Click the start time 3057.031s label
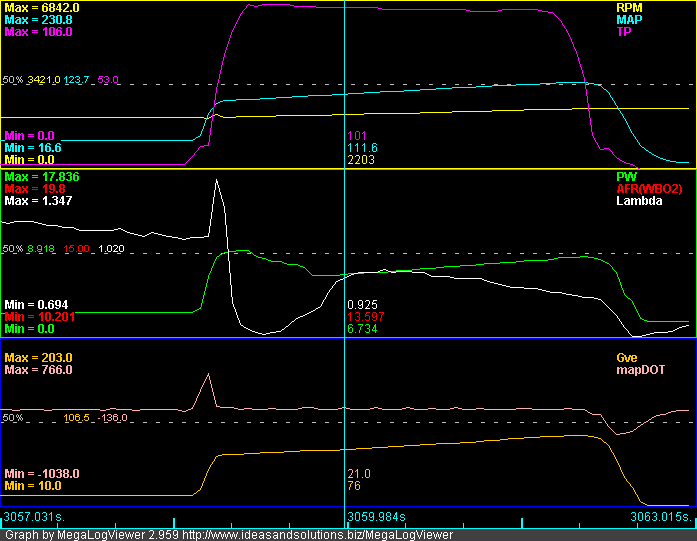The image size is (697, 541). click(34, 517)
